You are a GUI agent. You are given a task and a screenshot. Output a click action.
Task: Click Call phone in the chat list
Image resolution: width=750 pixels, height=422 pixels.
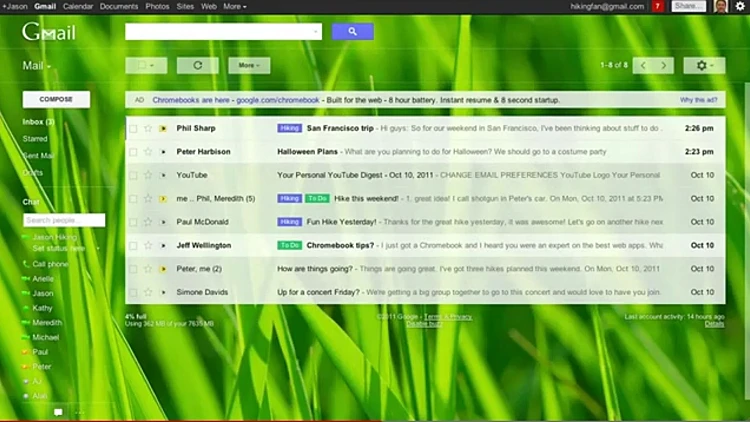tap(50, 264)
